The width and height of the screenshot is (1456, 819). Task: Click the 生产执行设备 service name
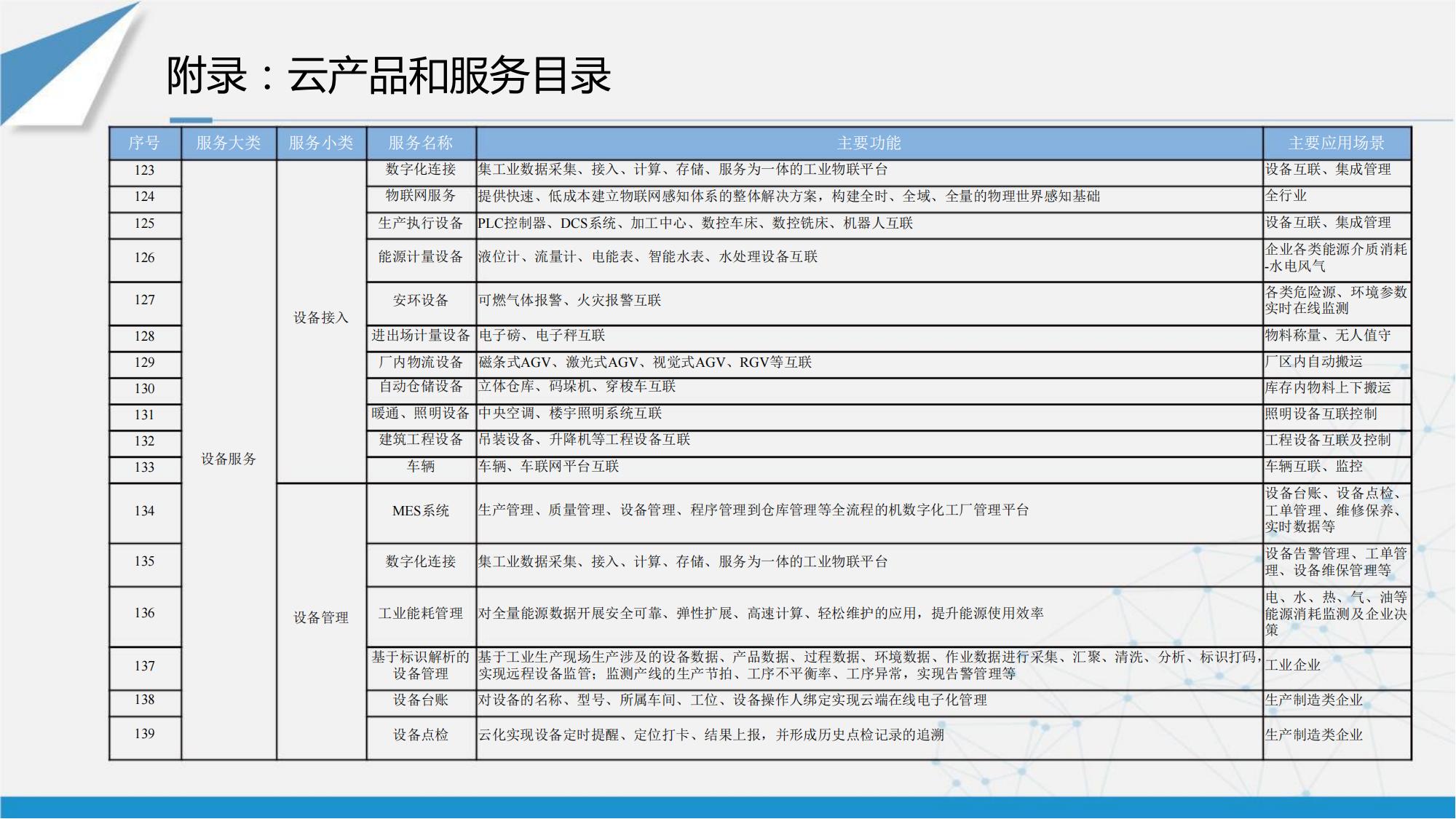pyautogui.click(x=421, y=223)
